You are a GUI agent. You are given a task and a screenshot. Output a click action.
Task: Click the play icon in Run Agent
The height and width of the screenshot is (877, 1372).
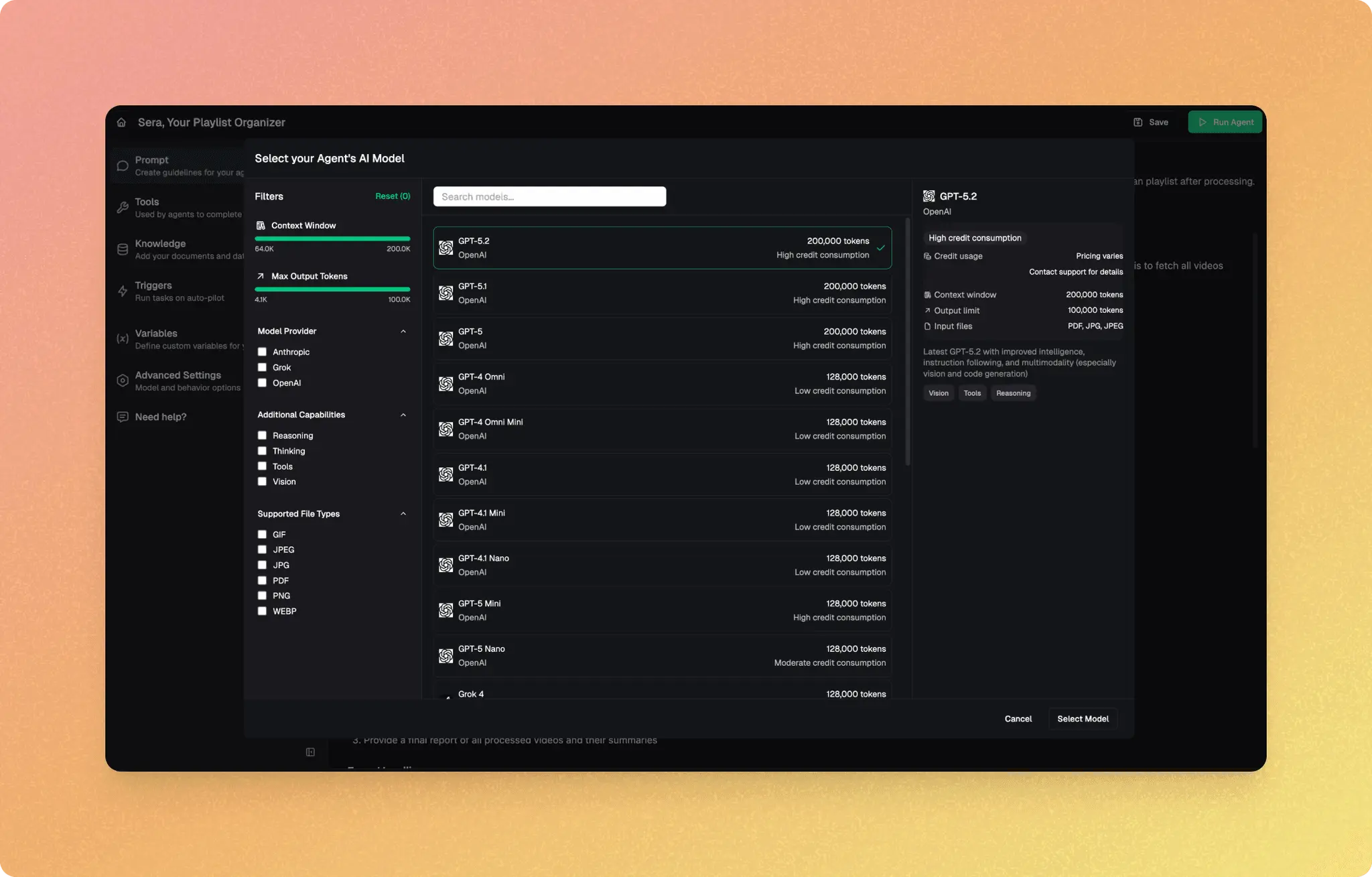(x=1203, y=123)
